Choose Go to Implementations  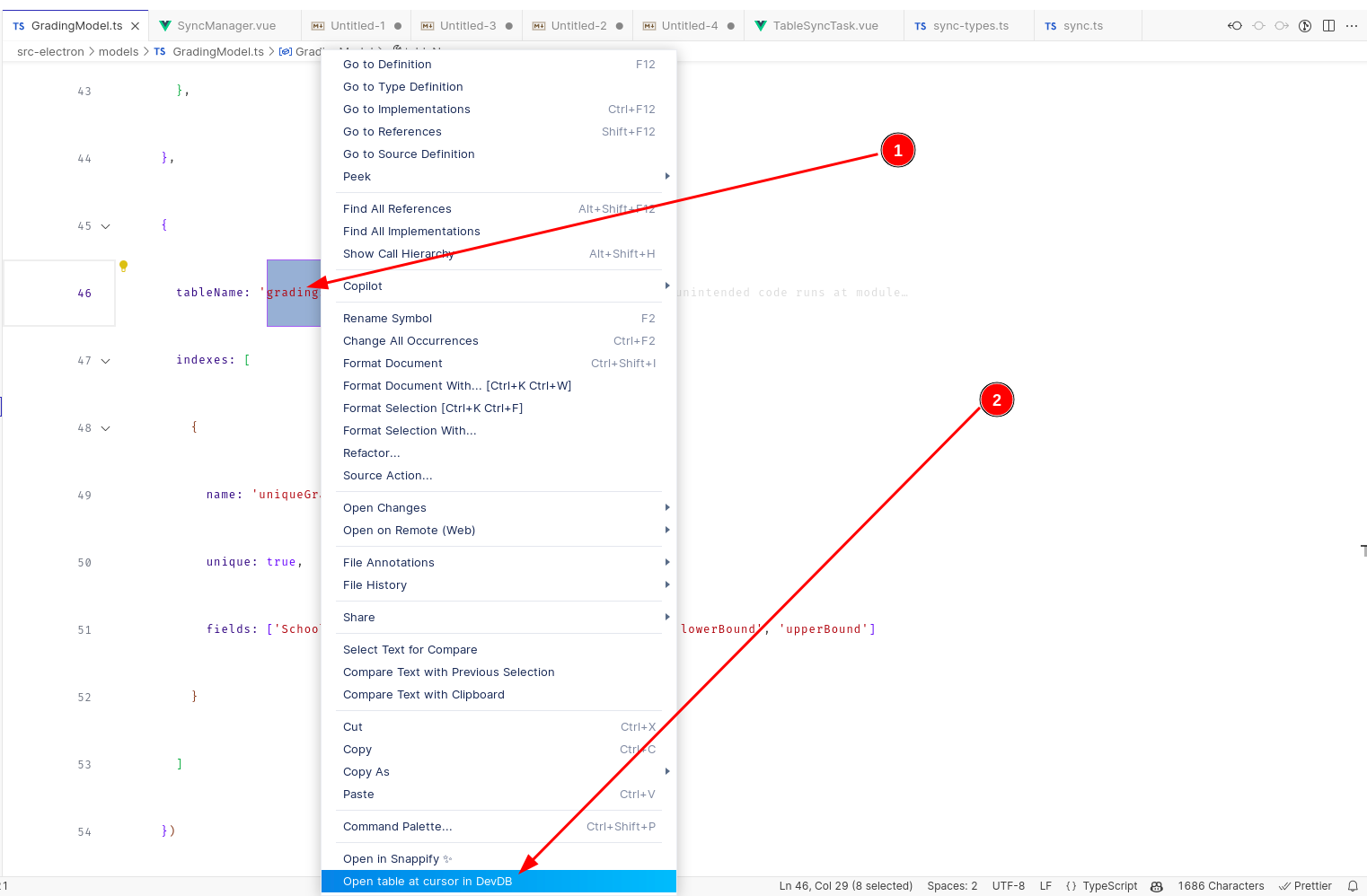(x=499, y=110)
